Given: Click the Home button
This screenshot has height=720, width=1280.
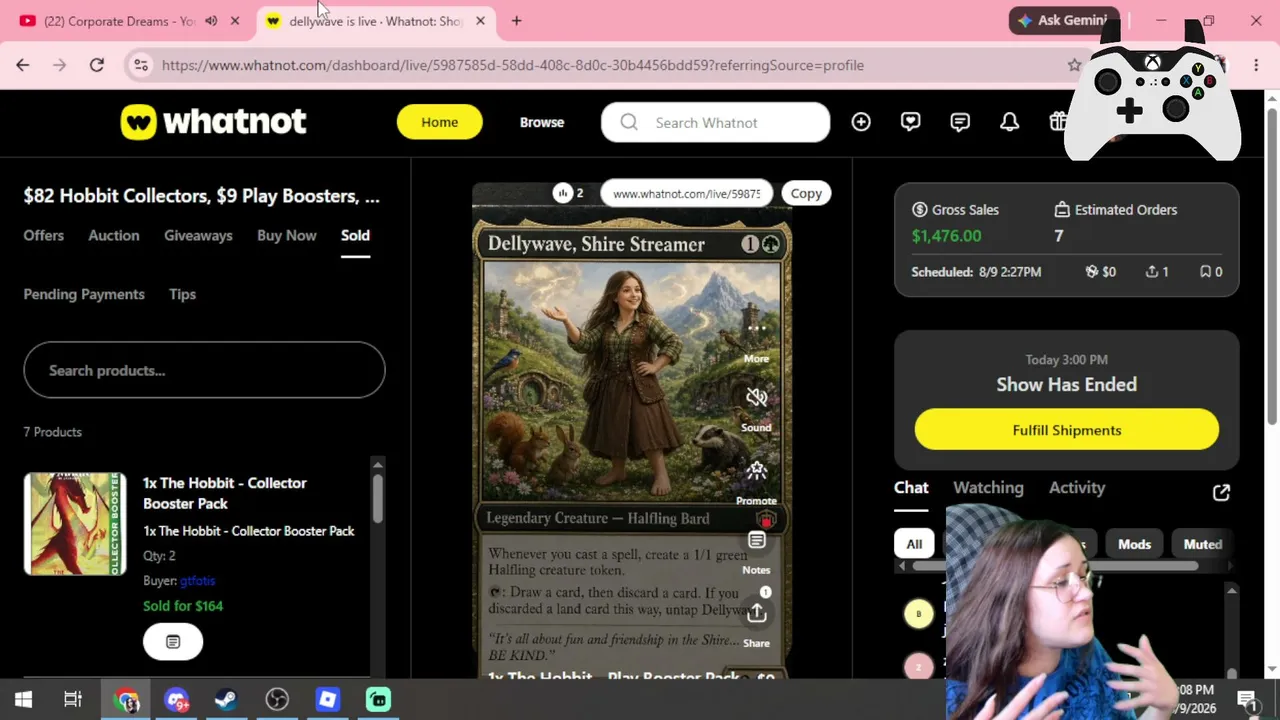Looking at the screenshot, I should [440, 122].
